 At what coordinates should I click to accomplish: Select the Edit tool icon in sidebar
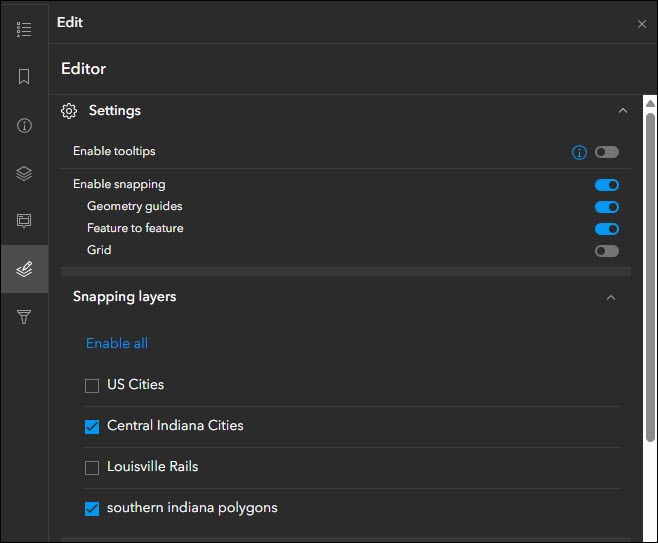pyautogui.click(x=24, y=269)
